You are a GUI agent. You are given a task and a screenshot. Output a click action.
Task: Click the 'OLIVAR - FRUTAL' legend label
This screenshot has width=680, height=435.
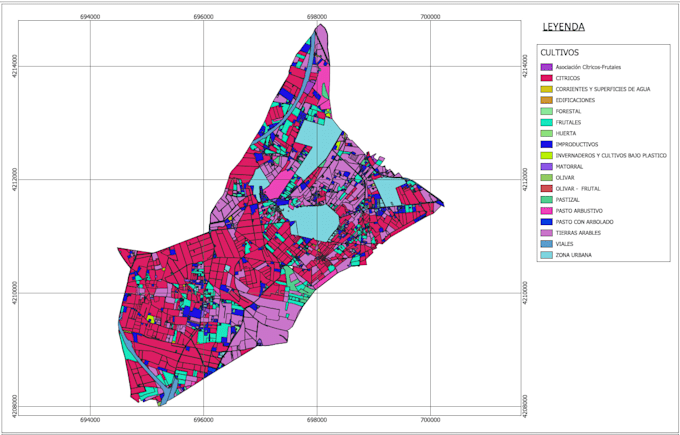coord(578,189)
